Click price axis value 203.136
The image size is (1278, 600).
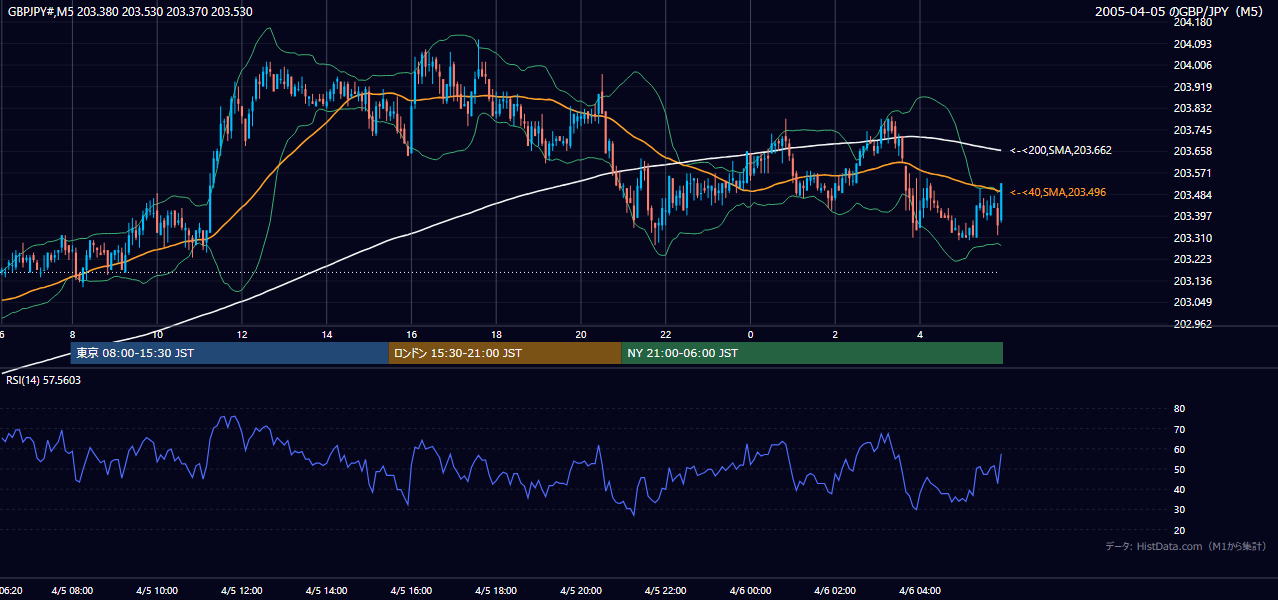(x=1192, y=281)
